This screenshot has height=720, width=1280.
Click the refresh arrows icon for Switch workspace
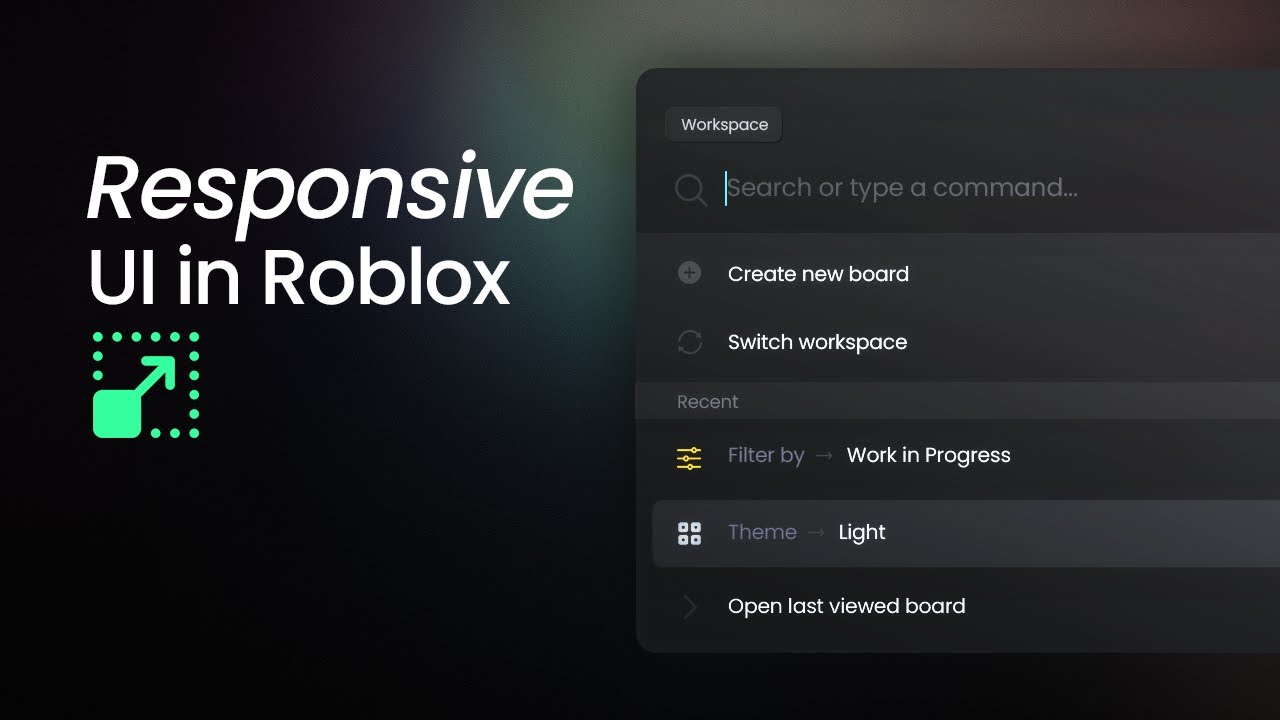pyautogui.click(x=689, y=342)
